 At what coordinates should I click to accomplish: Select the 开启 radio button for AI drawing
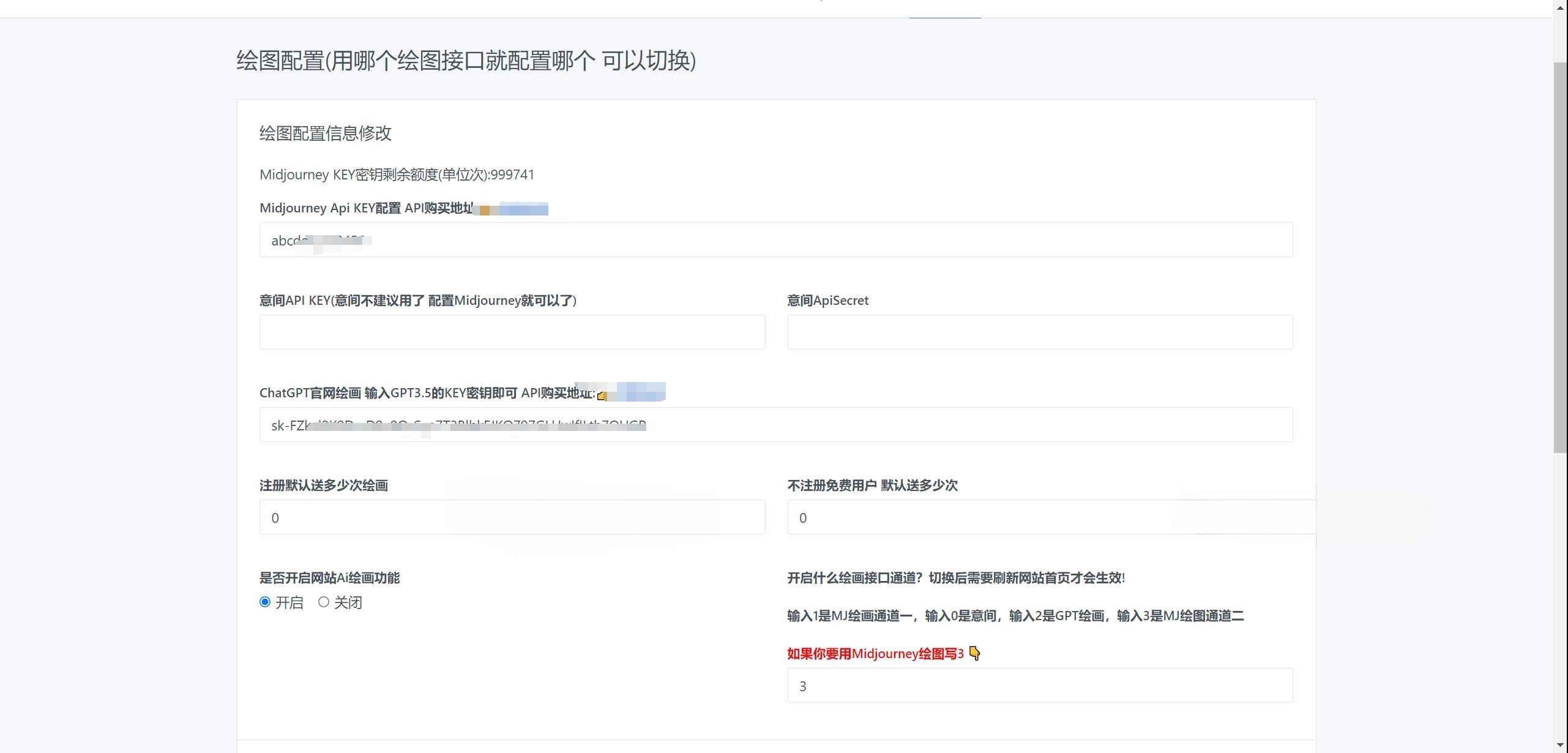coord(264,602)
